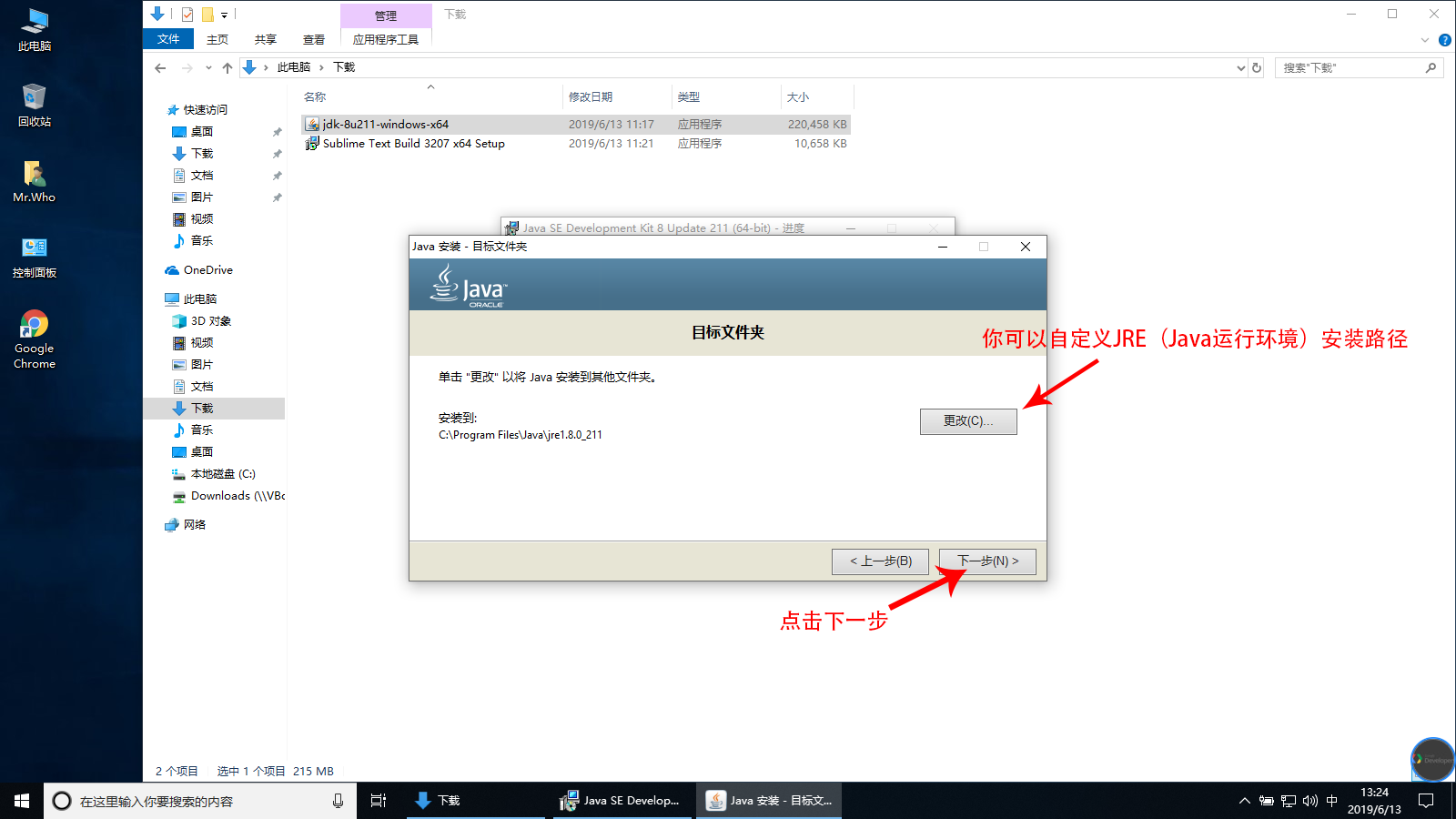The height and width of the screenshot is (819, 1456).
Task: Click 更改(C)... to change install folder
Action: pos(968,421)
